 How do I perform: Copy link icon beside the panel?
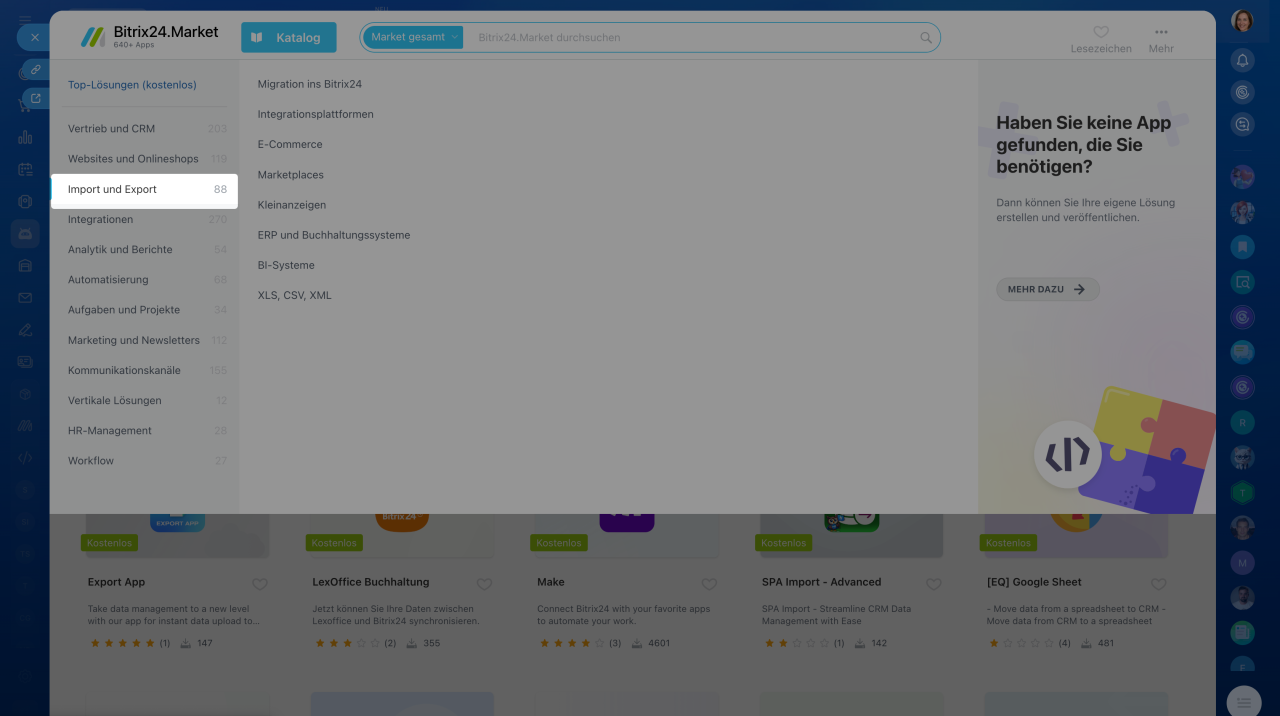point(34,70)
